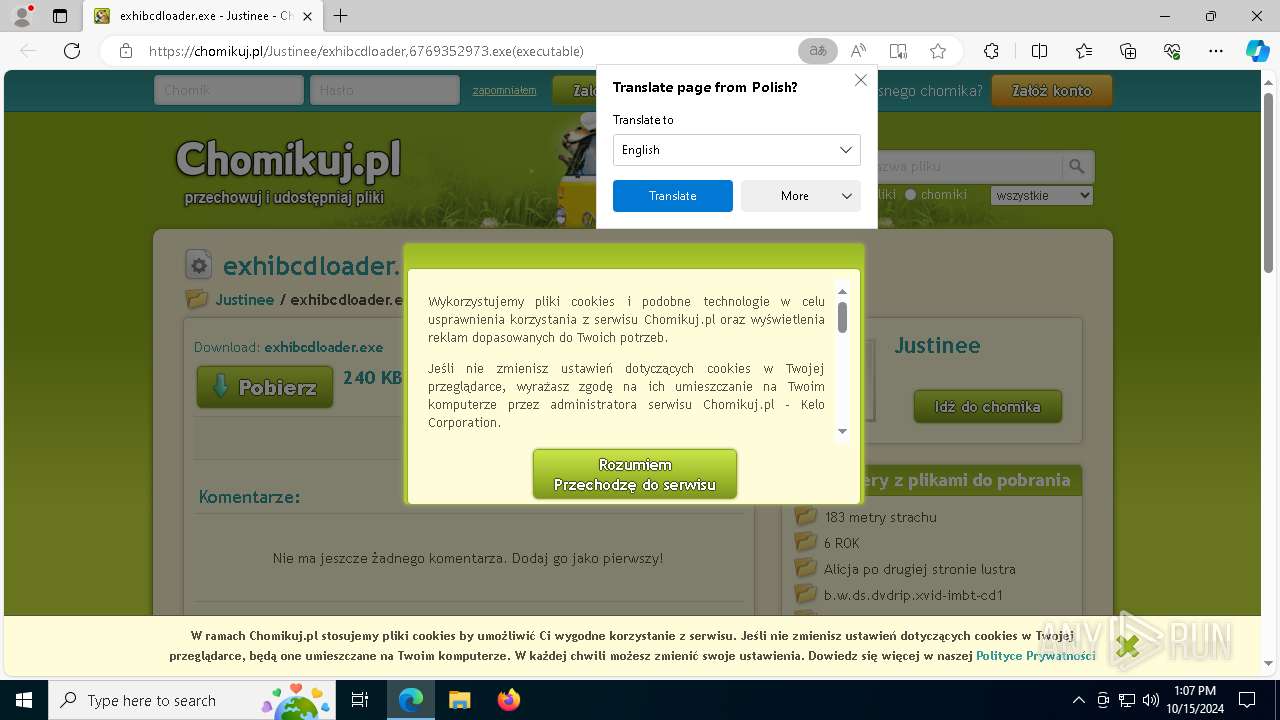
Task: Open Windows Start menu
Action: (x=23, y=700)
